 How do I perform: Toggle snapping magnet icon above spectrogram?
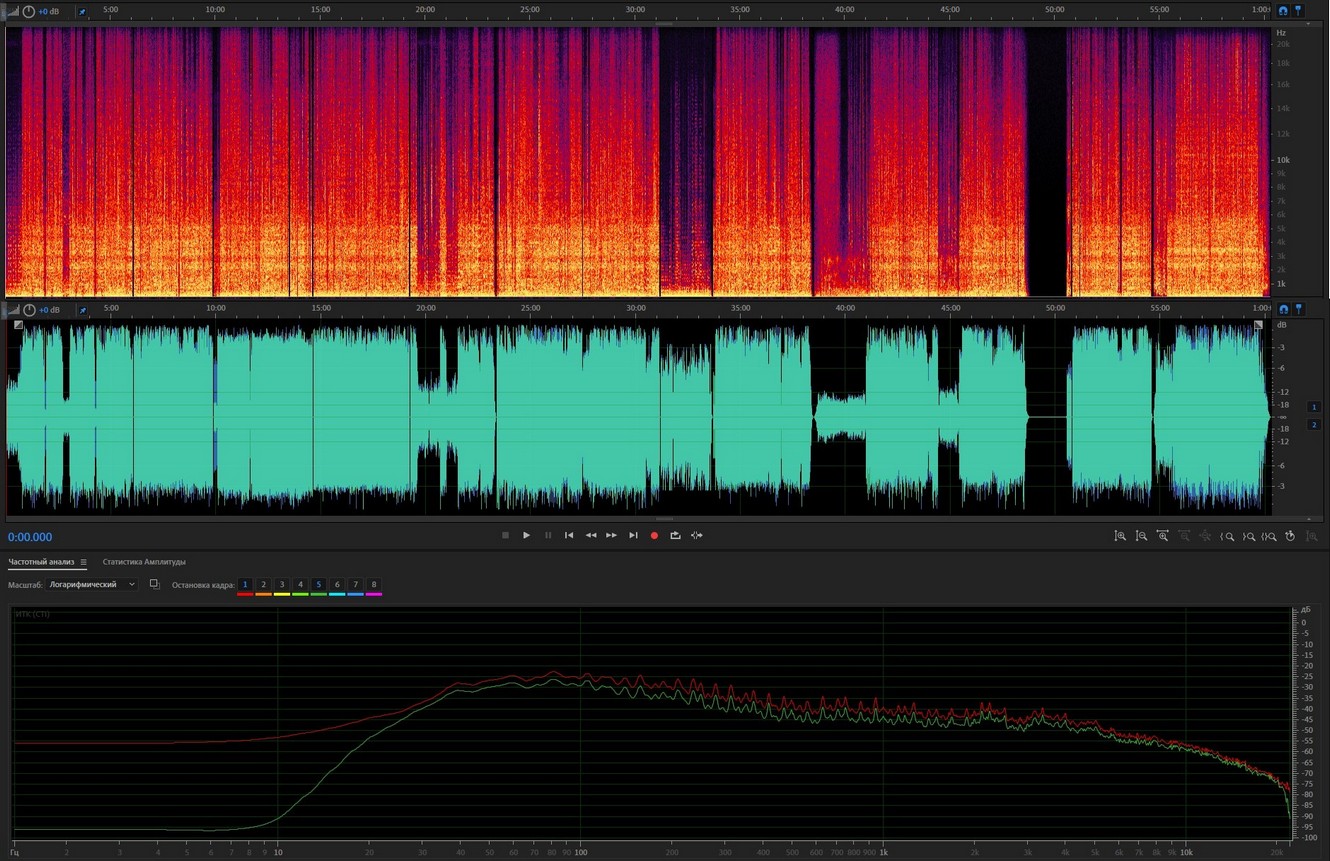coord(1283,11)
